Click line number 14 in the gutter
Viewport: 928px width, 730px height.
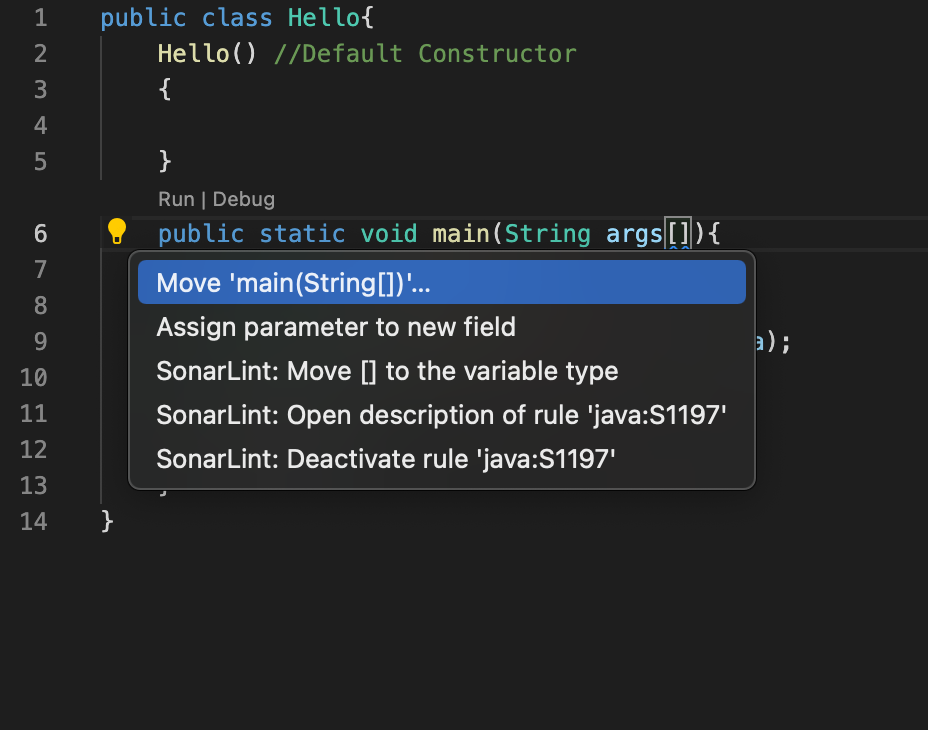34,522
